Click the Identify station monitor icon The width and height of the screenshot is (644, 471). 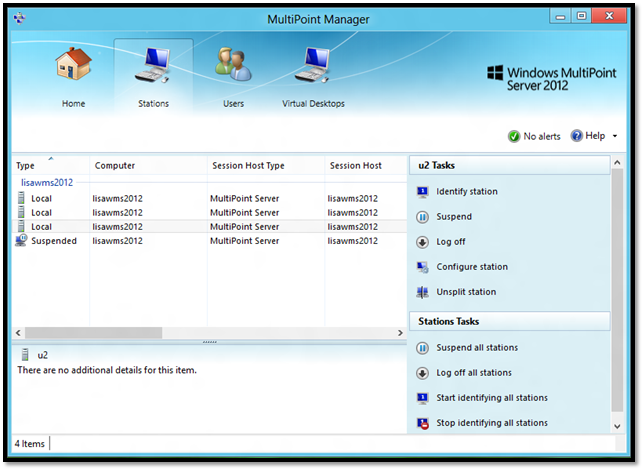pyautogui.click(x=422, y=192)
